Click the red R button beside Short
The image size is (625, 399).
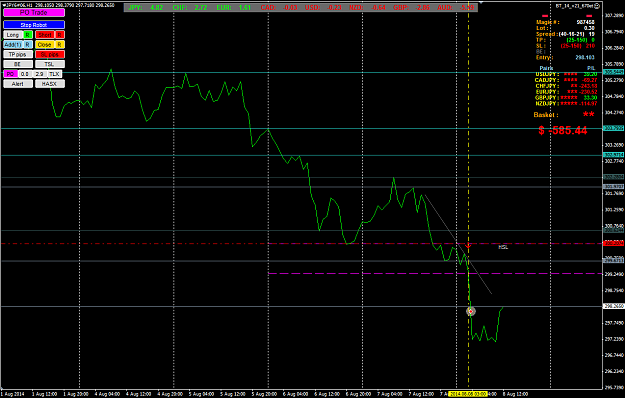(59, 35)
